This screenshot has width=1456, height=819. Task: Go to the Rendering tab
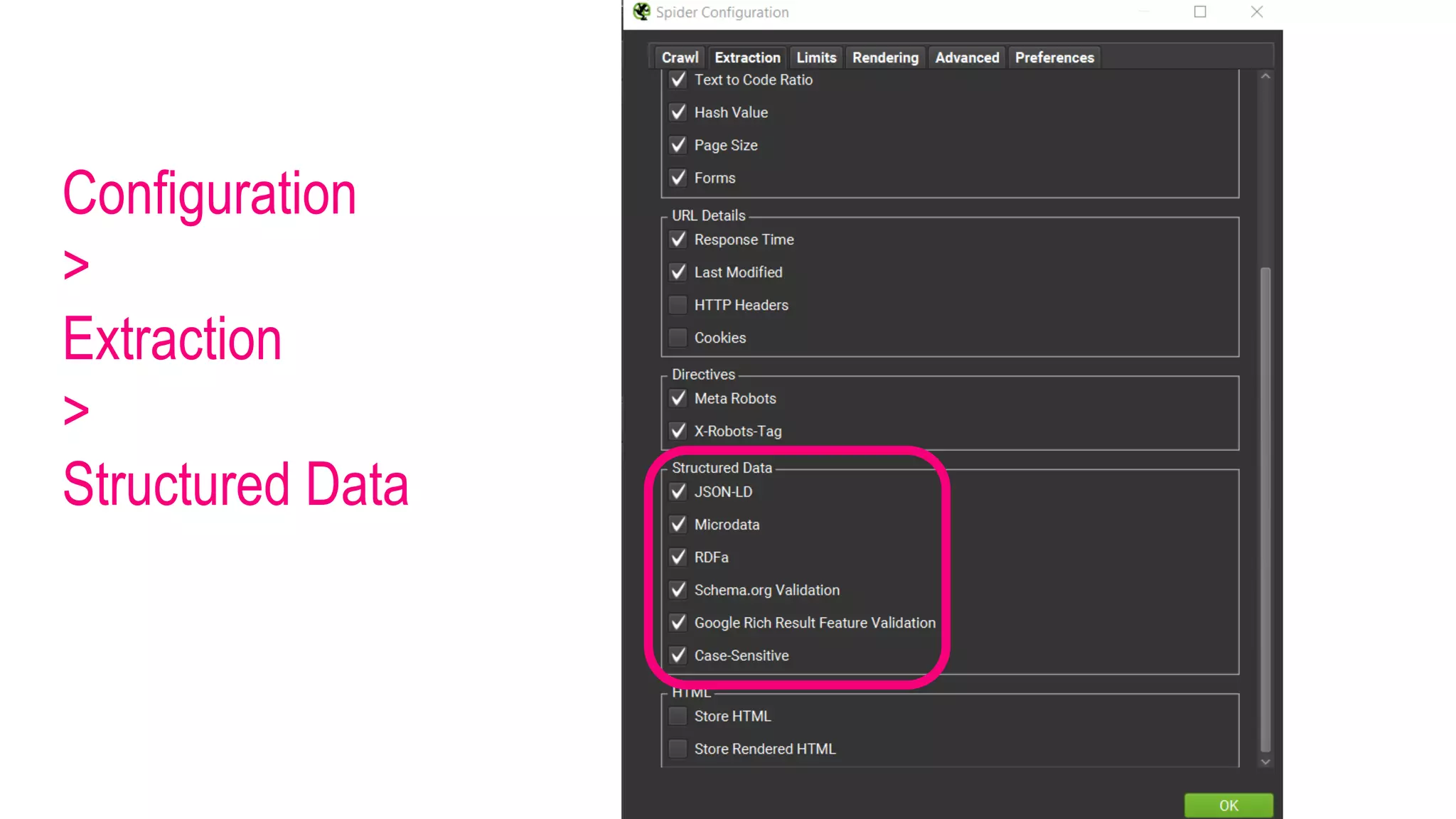pyautogui.click(x=885, y=58)
